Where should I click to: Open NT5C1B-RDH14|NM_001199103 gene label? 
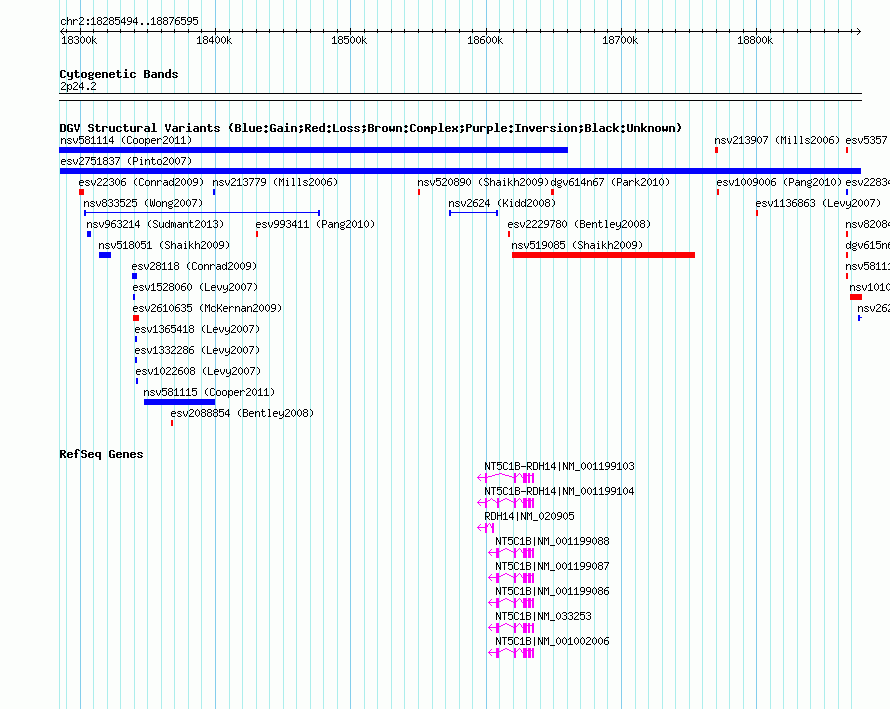[x=559, y=466]
